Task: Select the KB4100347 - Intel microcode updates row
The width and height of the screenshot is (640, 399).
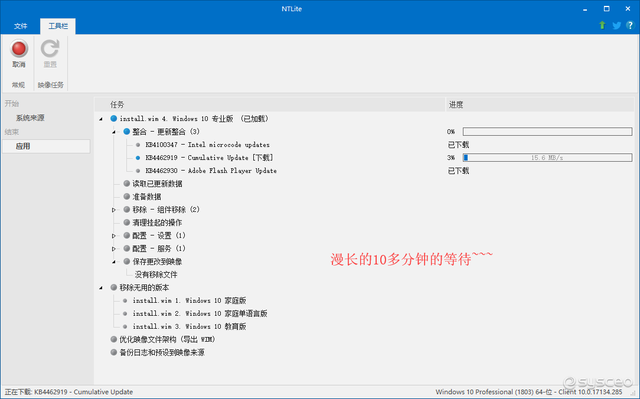Action: (207, 145)
